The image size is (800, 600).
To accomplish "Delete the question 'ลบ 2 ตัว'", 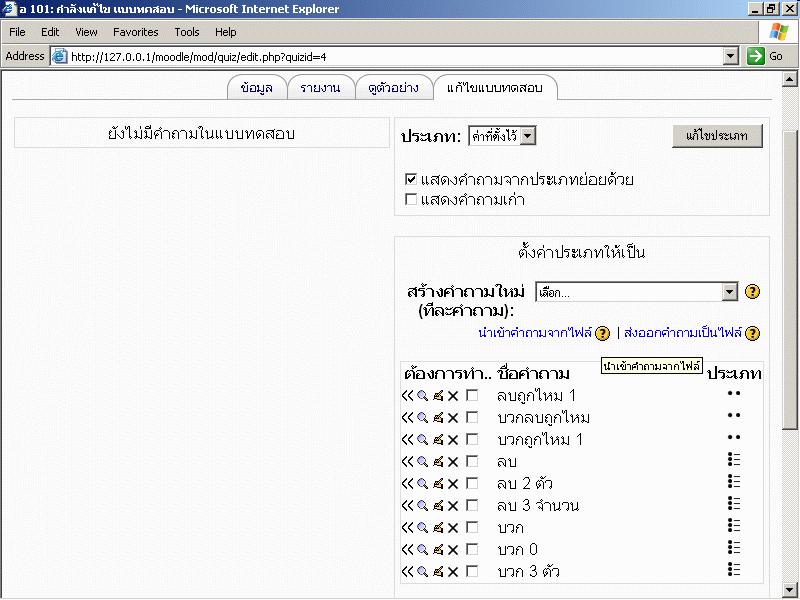I will 453,484.
